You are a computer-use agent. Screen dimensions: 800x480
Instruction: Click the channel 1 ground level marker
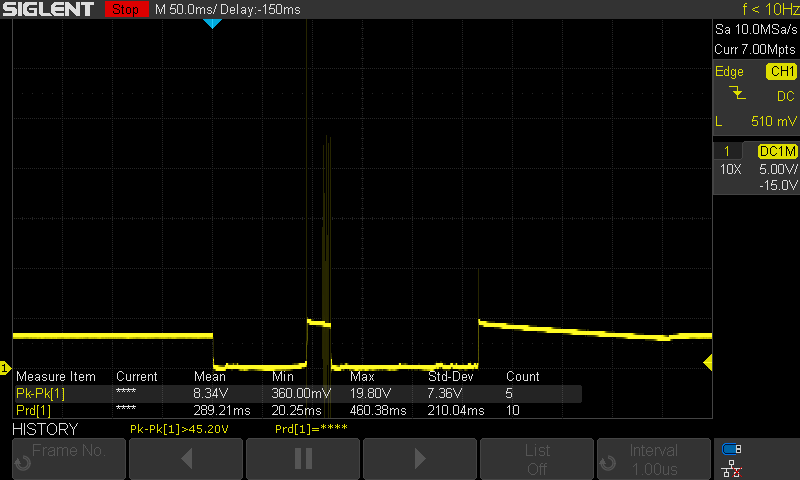pyautogui.click(x=4, y=369)
